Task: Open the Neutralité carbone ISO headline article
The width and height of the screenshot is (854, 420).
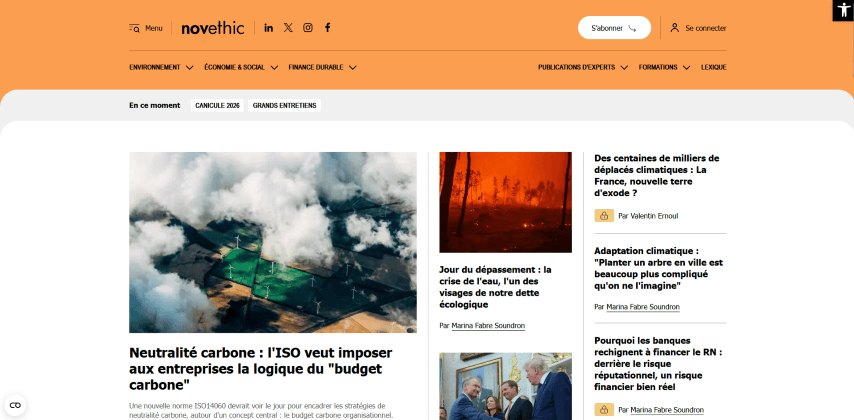Action: pyautogui.click(x=260, y=369)
